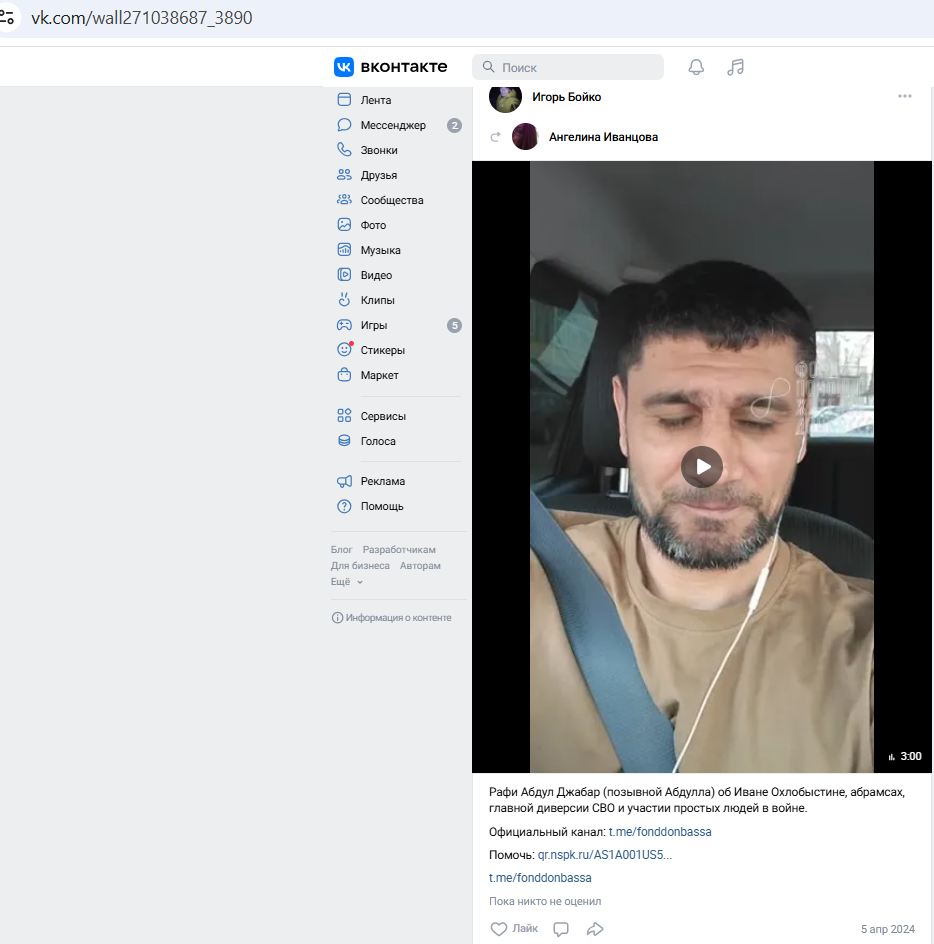Click the Клипы hand icon
Screen dimensions: 934x944
[x=344, y=300]
